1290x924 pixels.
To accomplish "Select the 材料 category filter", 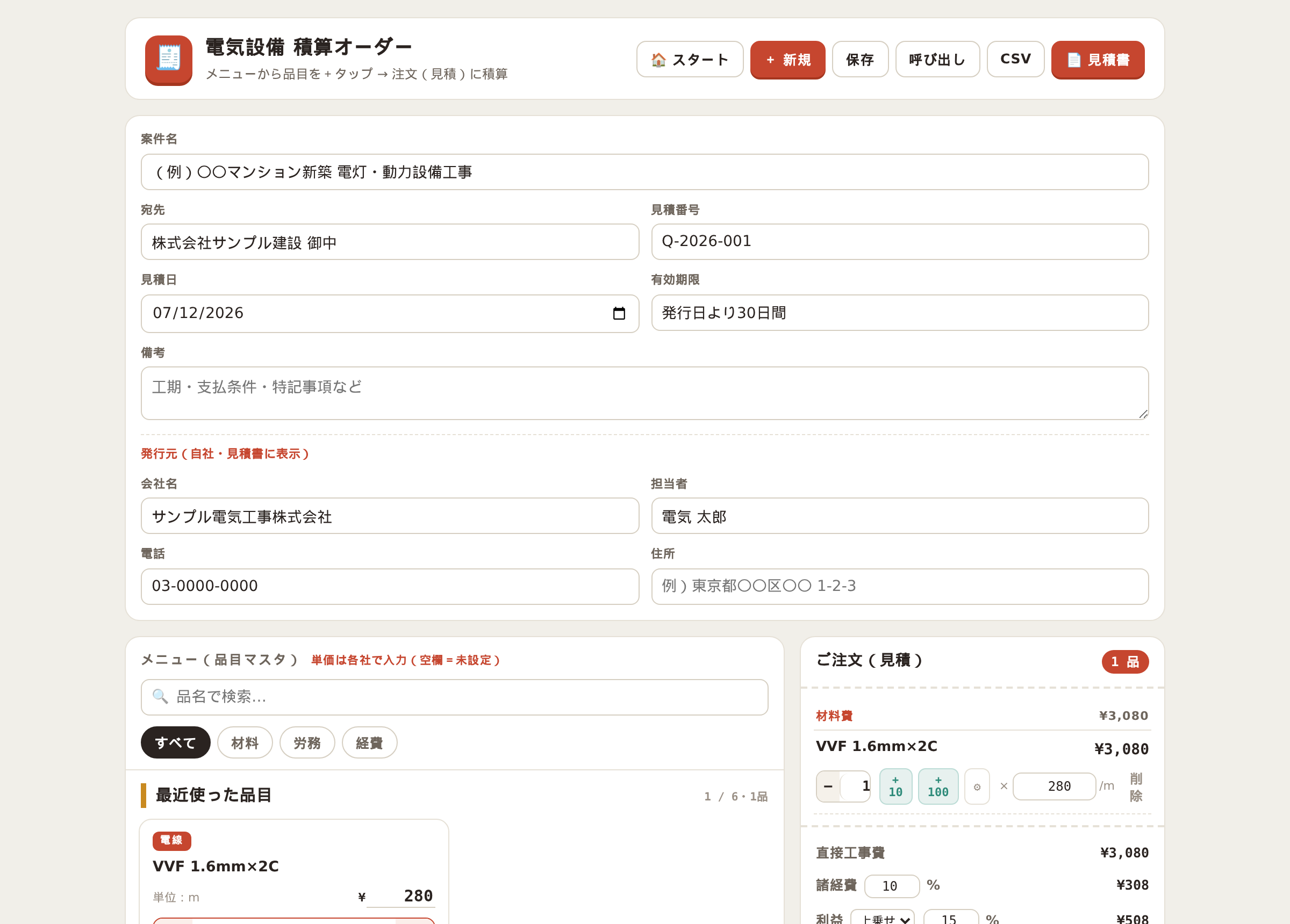I will (x=245, y=742).
